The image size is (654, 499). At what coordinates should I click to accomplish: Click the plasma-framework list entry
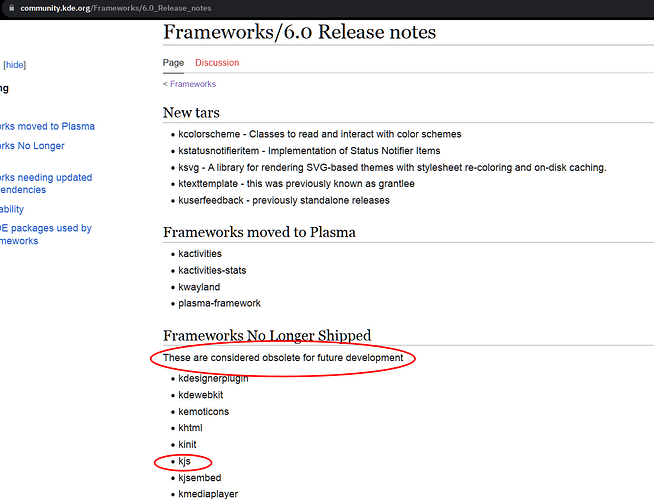click(x=219, y=303)
